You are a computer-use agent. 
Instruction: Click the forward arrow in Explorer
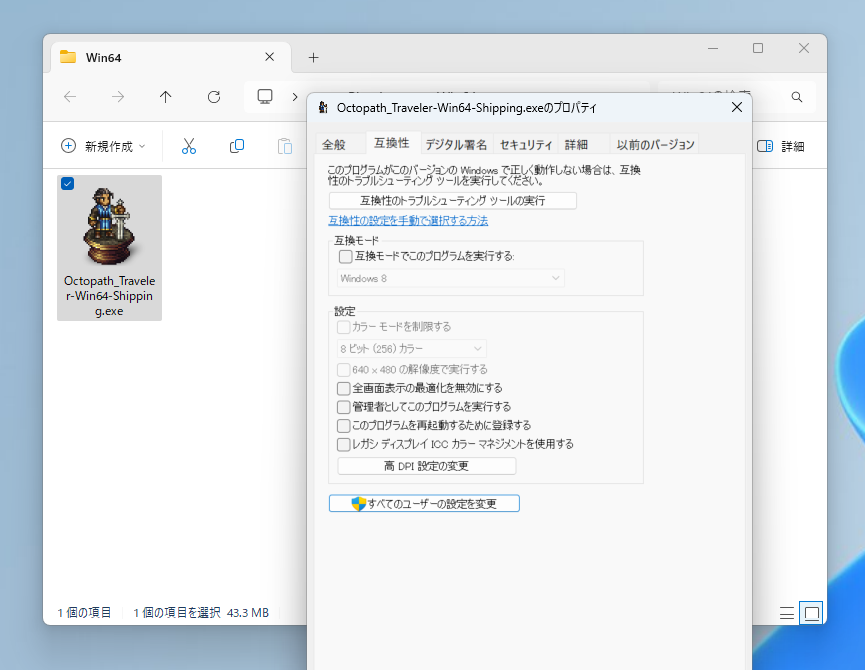click(x=118, y=97)
